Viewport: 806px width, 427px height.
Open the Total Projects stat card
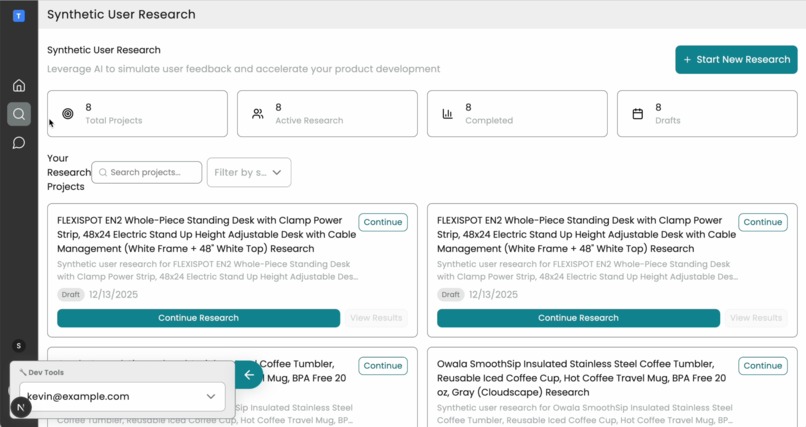point(137,114)
